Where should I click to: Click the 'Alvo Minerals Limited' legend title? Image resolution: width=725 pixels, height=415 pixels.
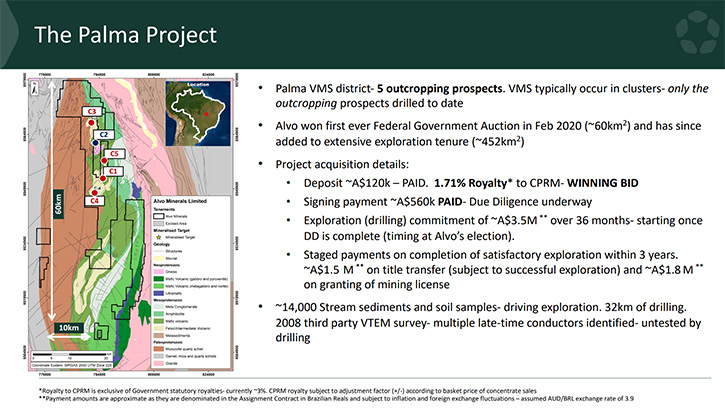pos(180,201)
